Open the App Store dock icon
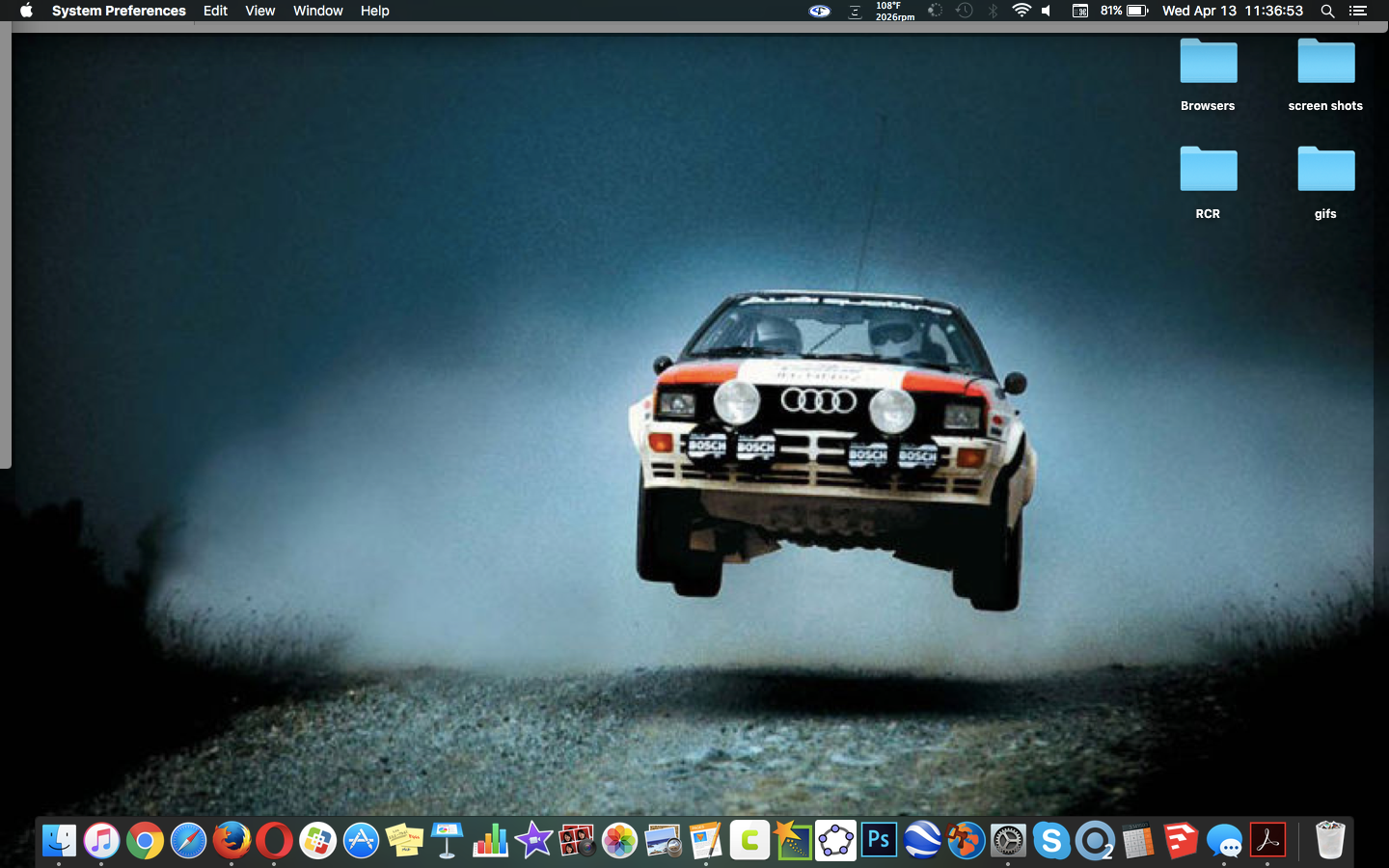 (x=361, y=841)
